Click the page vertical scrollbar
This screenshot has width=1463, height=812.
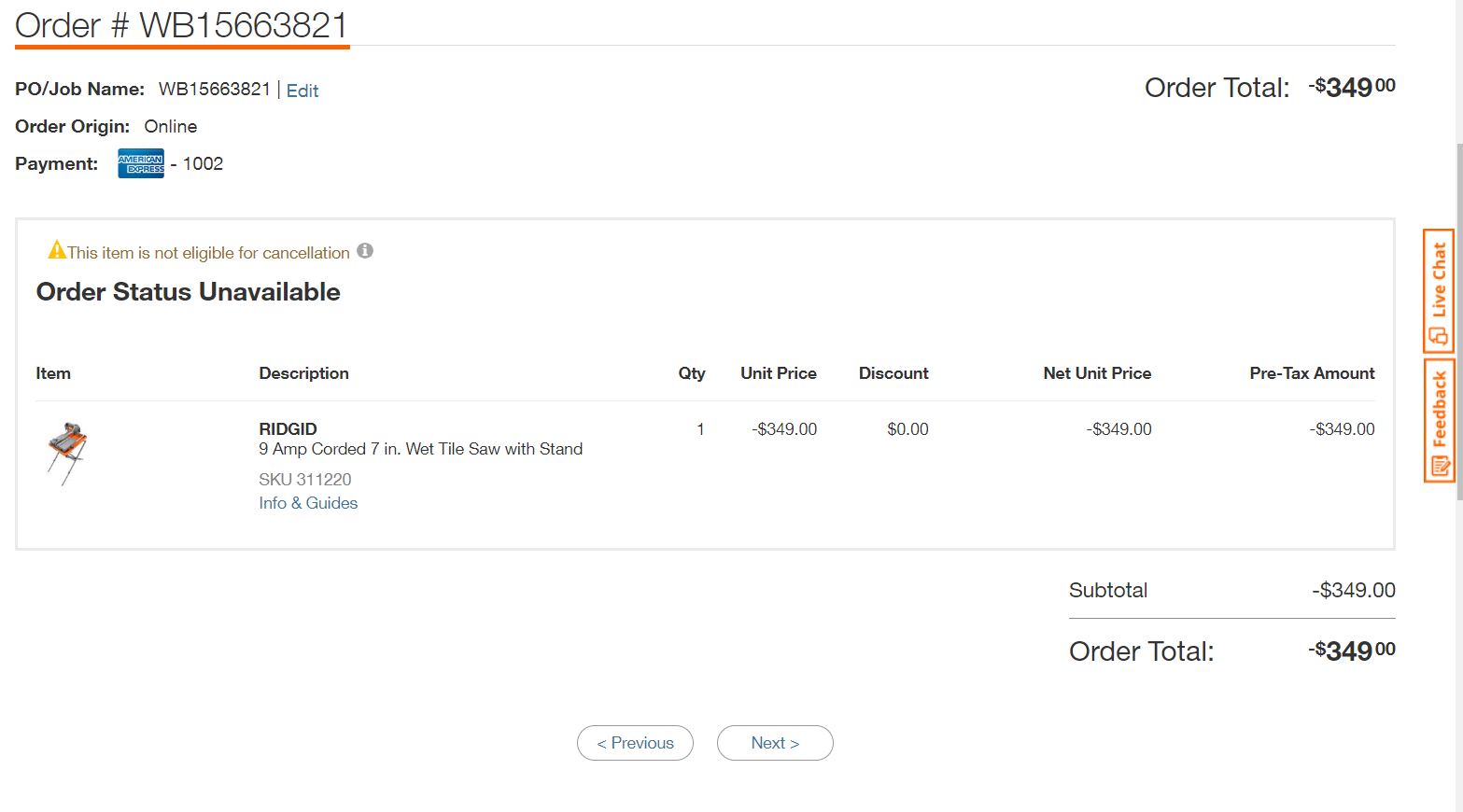[x=1458, y=322]
